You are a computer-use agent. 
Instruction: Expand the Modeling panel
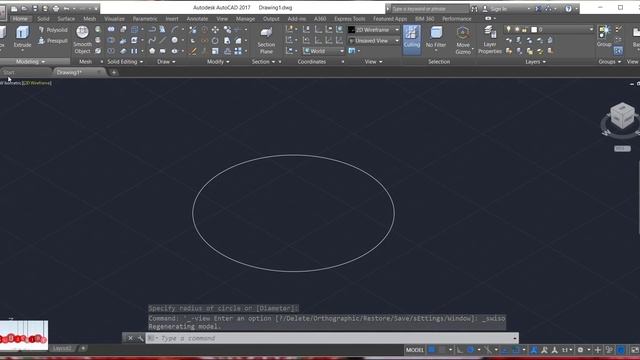coord(30,62)
